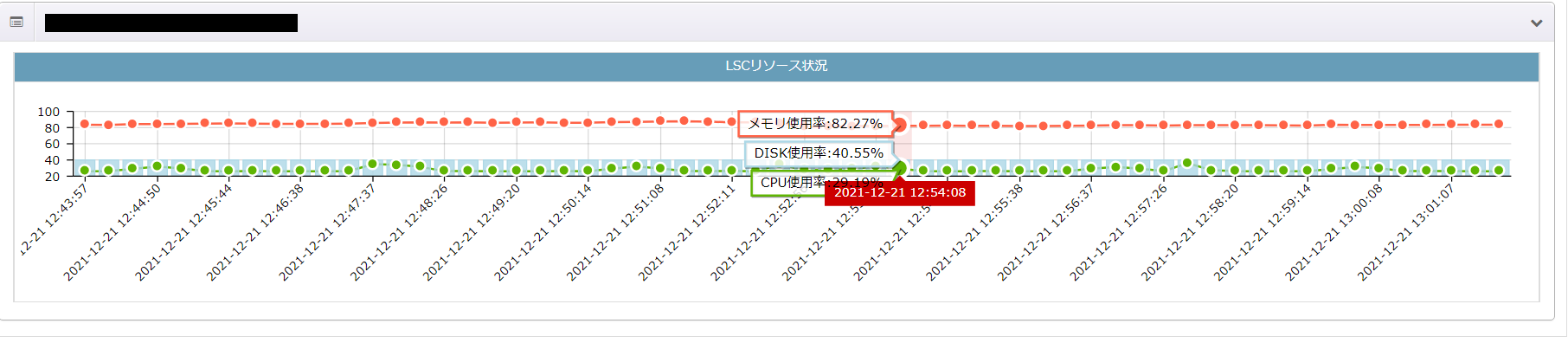Click x-axis label 2021-12-21 12:45:44

coord(183,232)
